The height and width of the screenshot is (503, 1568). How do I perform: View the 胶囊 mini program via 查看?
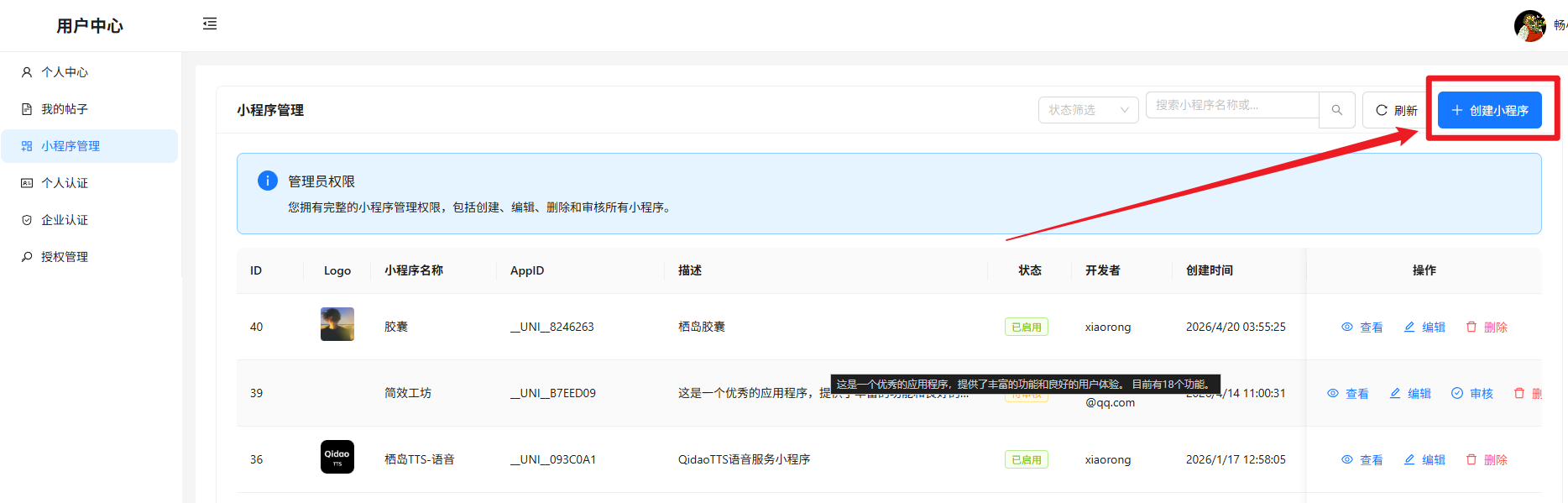coord(1362,327)
